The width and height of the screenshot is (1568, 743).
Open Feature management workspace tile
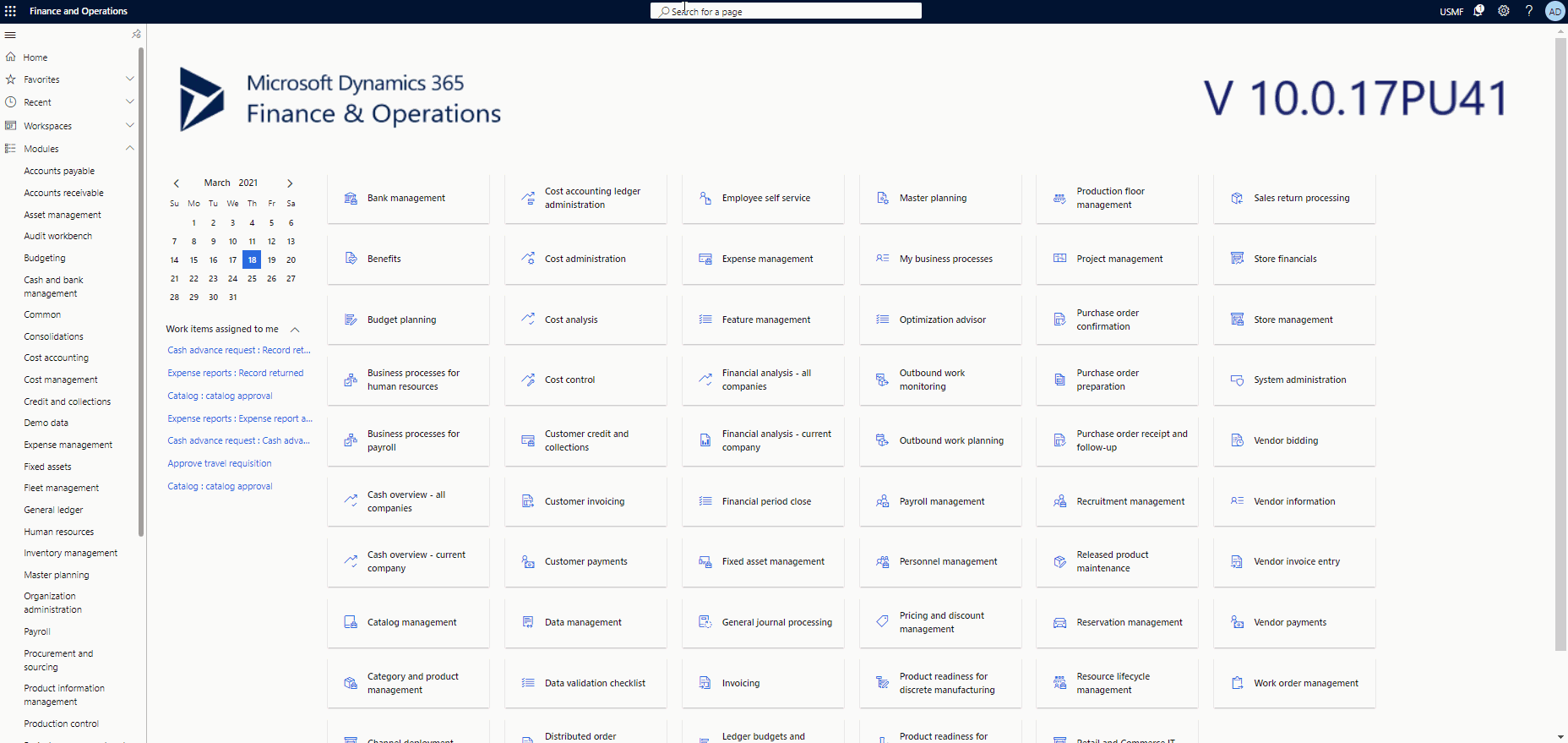(763, 320)
